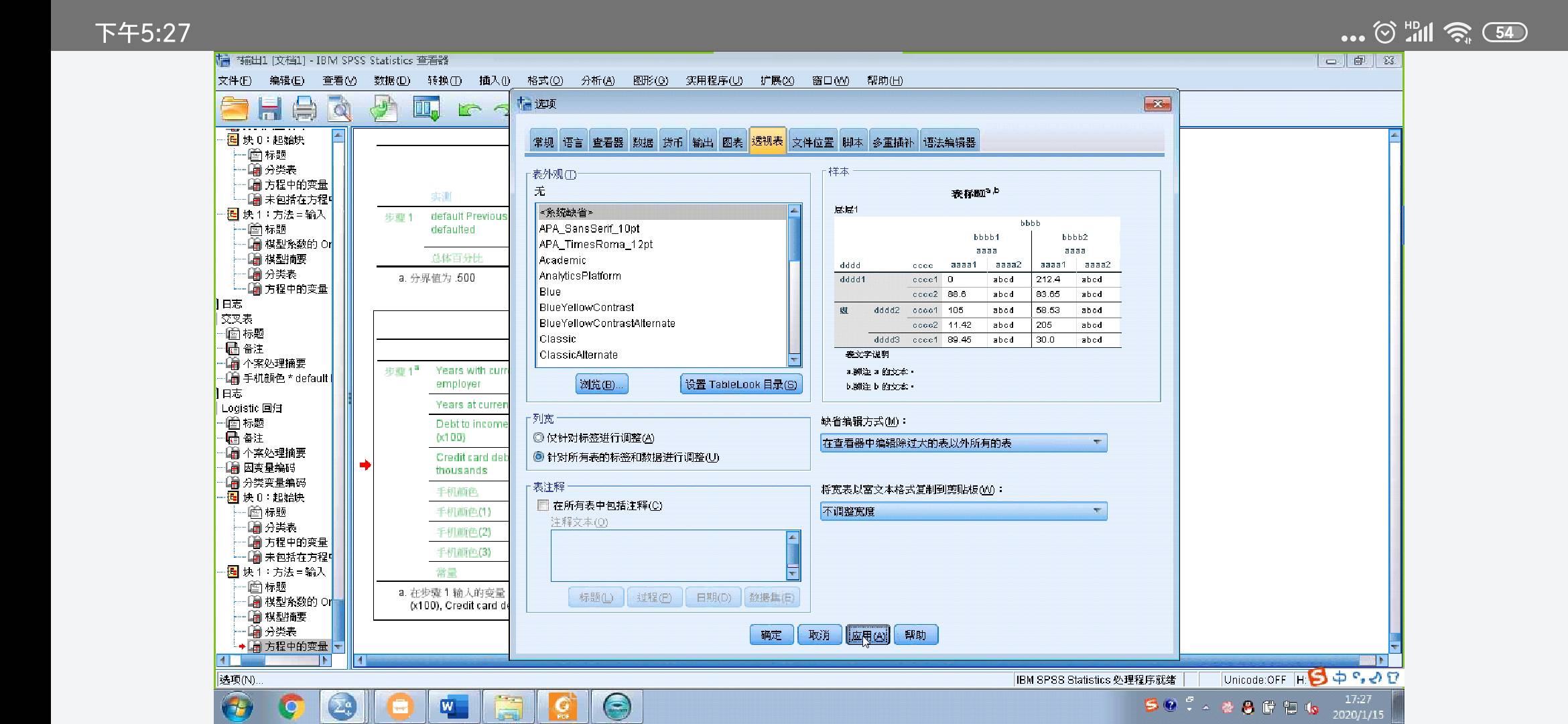Viewport: 1568px width, 724px height.
Task: Open the 不调整宽度 clipboard dropdown
Action: pos(963,511)
